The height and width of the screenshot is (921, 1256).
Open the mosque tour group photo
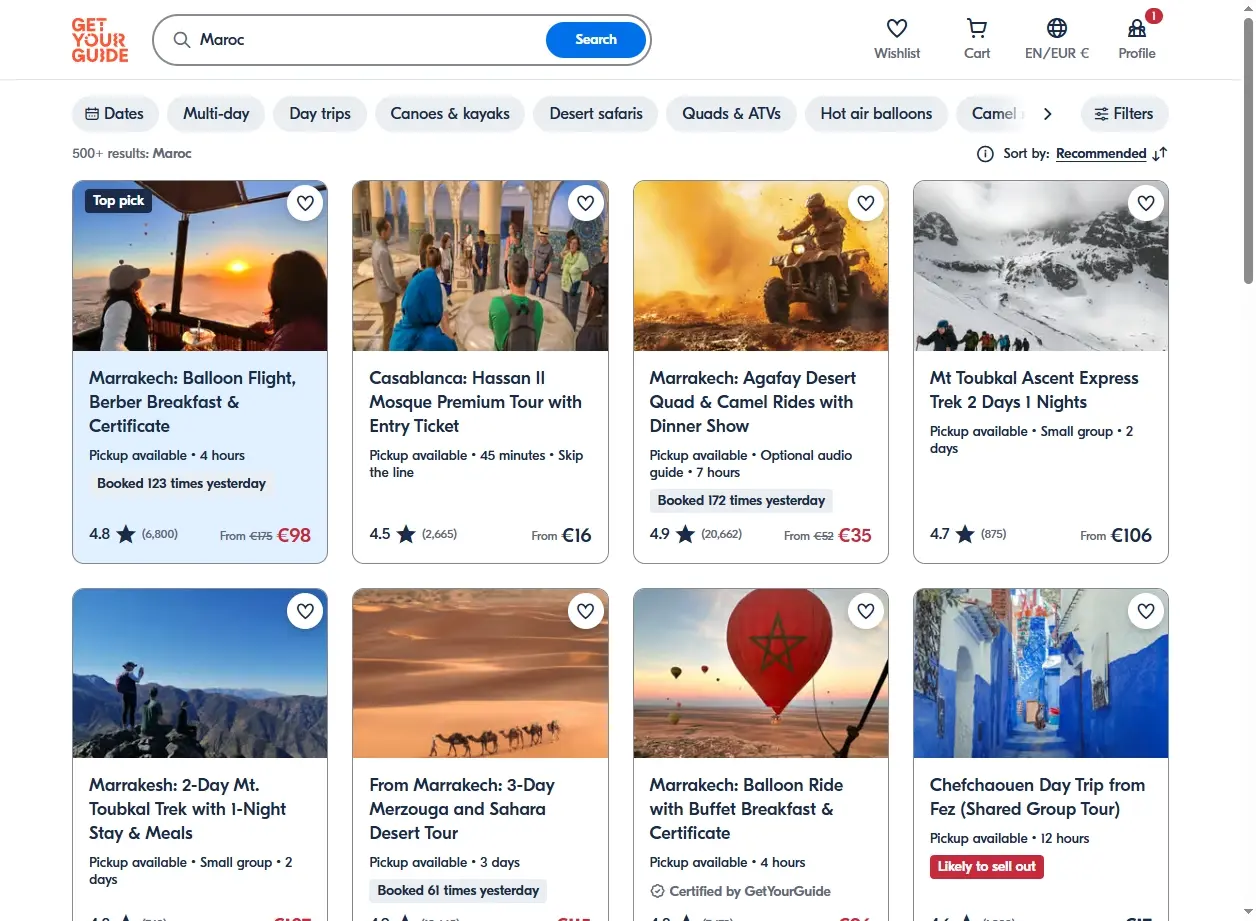coord(480,266)
